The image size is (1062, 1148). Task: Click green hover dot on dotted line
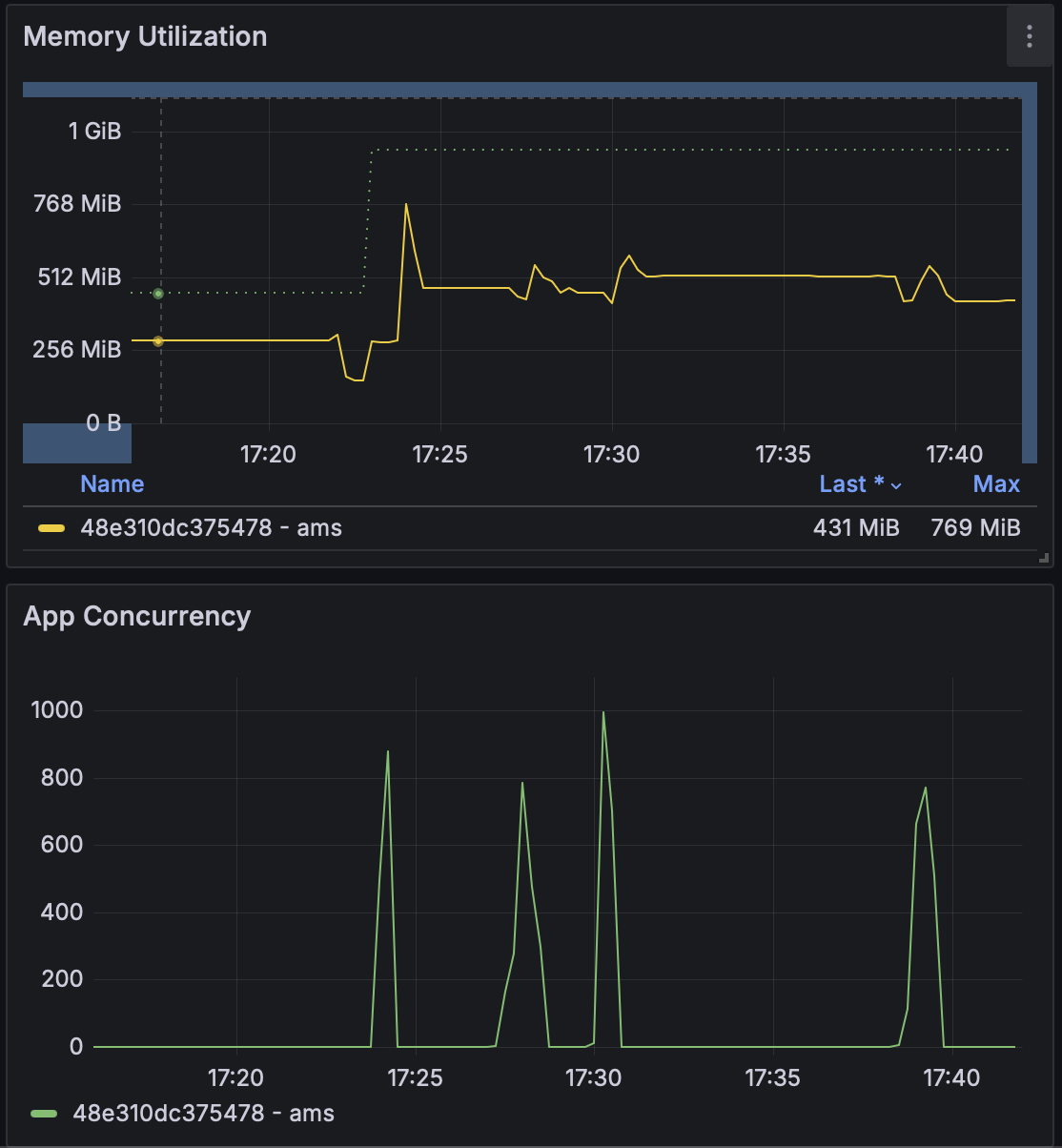click(158, 294)
